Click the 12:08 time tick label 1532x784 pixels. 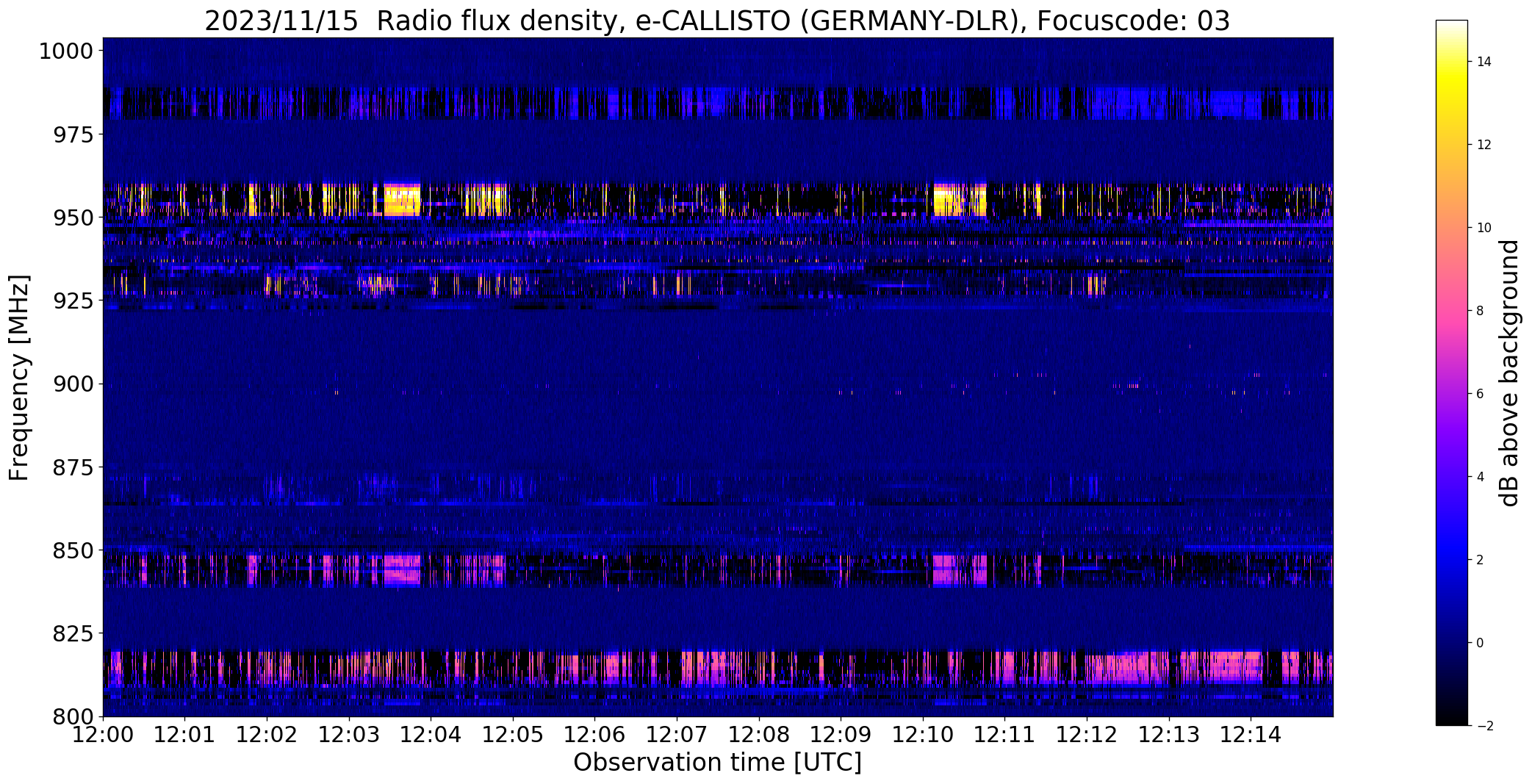click(x=759, y=735)
